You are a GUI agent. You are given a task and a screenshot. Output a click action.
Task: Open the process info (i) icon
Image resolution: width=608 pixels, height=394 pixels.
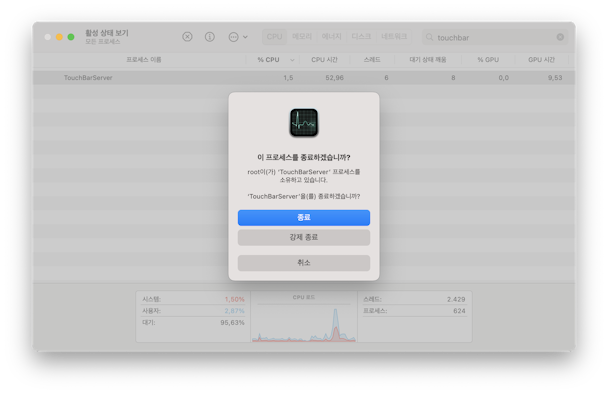tap(210, 37)
